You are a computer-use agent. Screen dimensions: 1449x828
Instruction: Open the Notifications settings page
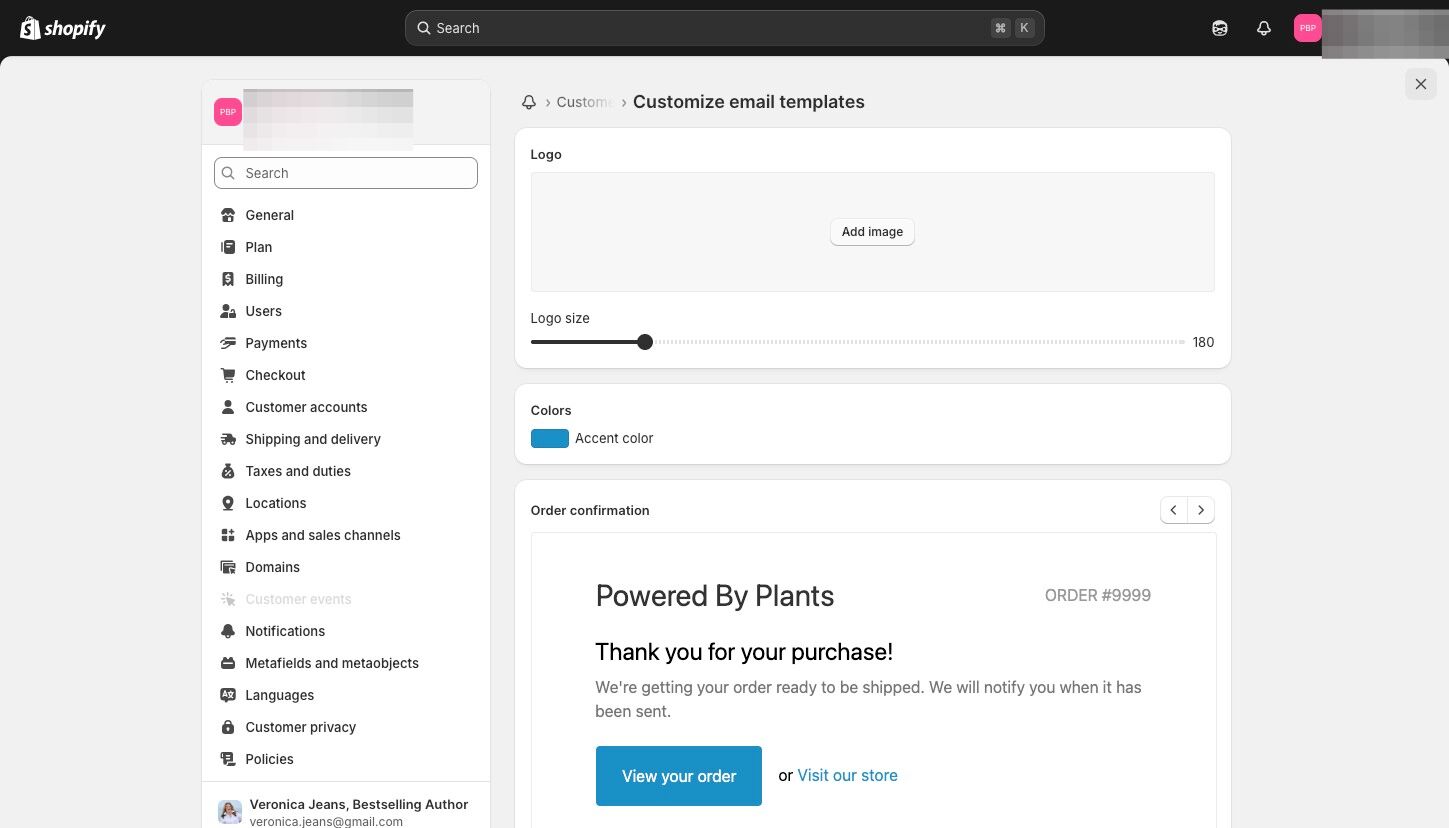(285, 631)
